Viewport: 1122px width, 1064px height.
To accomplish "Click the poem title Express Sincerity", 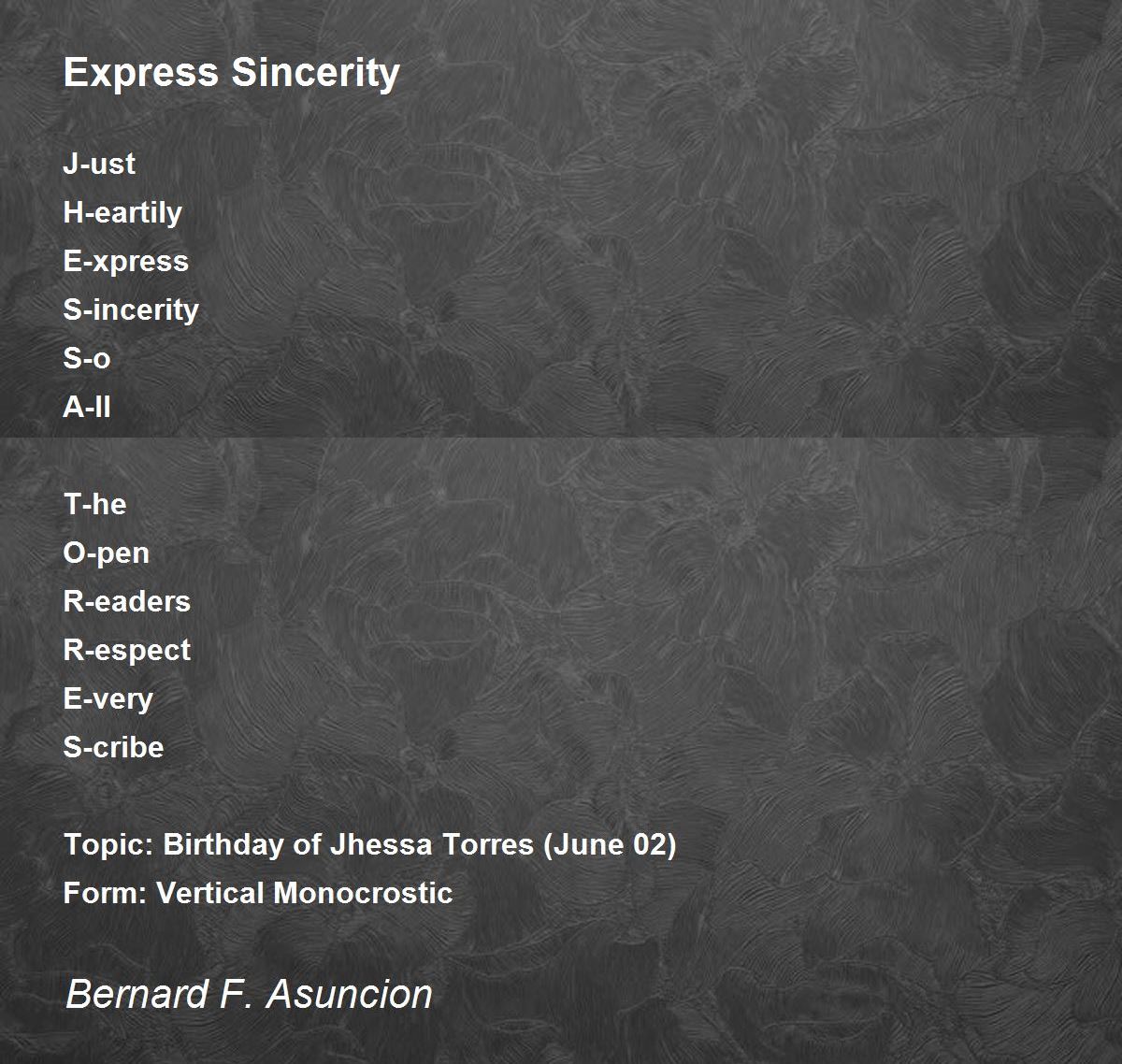I will (x=231, y=73).
